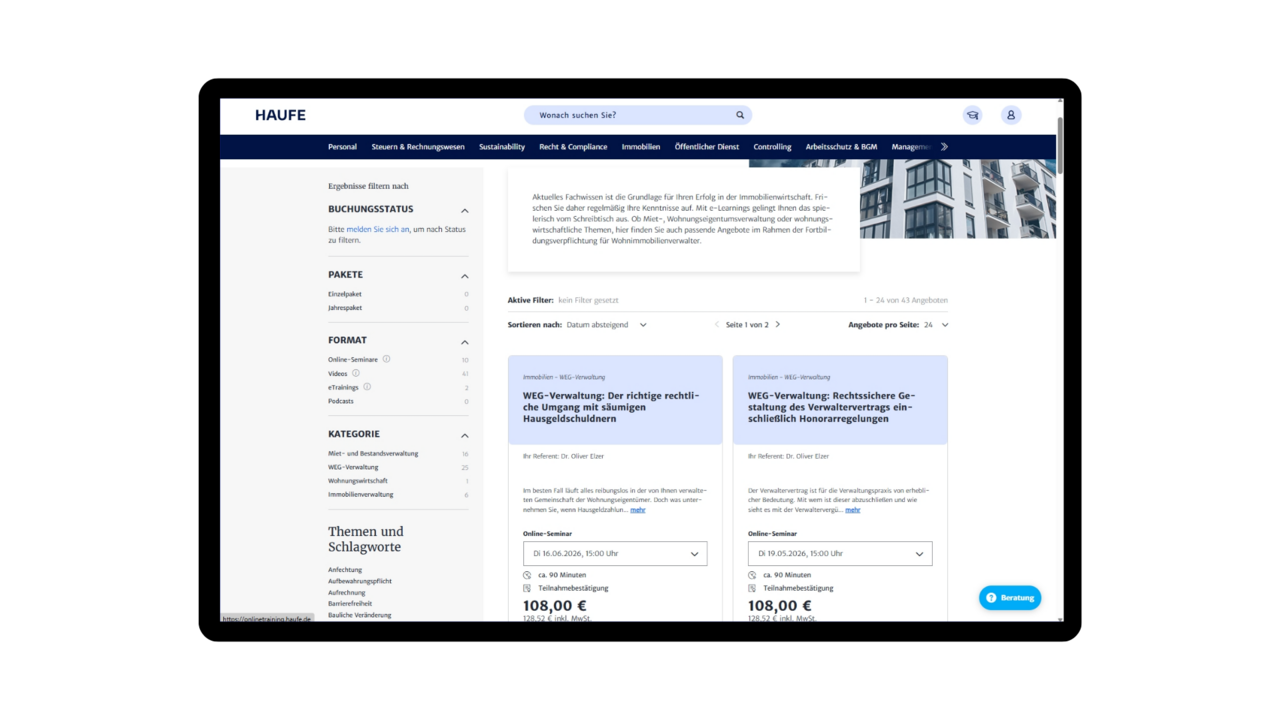Image resolution: width=1280 pixels, height=720 pixels.
Task: Collapse the Pakete filter section
Action: [464, 276]
